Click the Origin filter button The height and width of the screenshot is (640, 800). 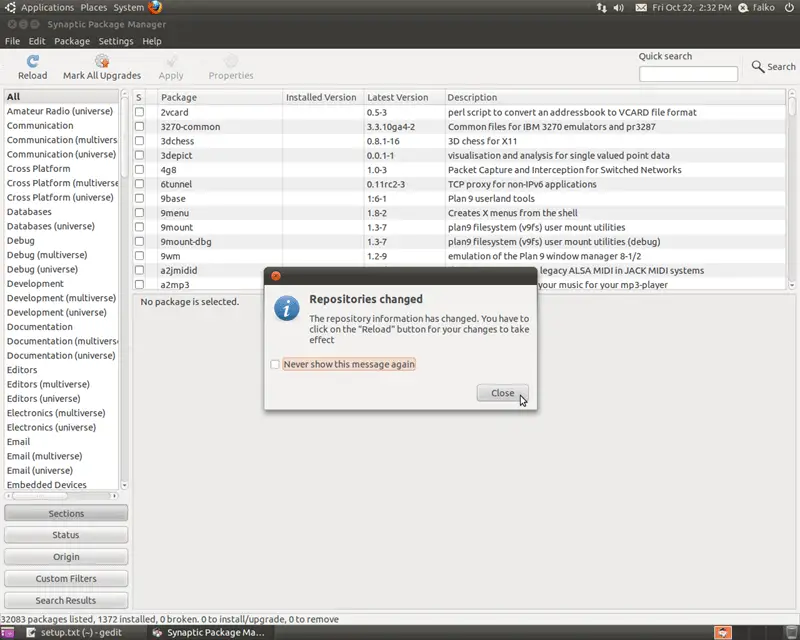(66, 557)
